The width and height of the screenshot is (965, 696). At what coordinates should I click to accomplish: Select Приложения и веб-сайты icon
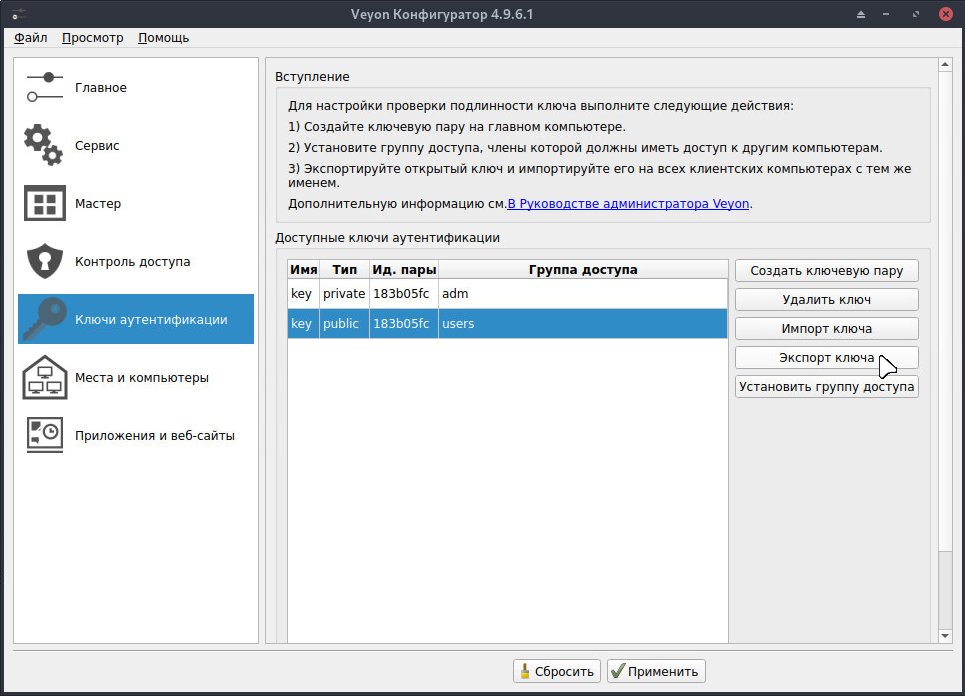pos(45,435)
